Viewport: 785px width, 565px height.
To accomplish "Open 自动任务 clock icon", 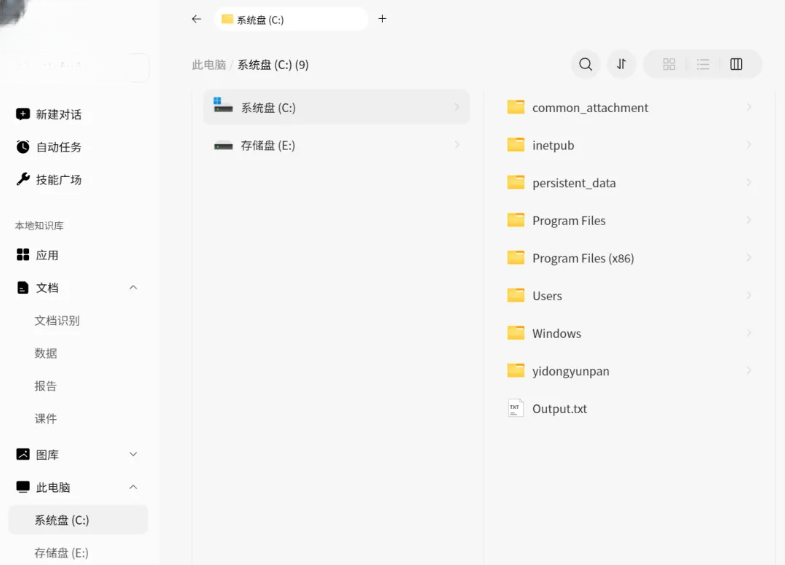I will [23, 147].
